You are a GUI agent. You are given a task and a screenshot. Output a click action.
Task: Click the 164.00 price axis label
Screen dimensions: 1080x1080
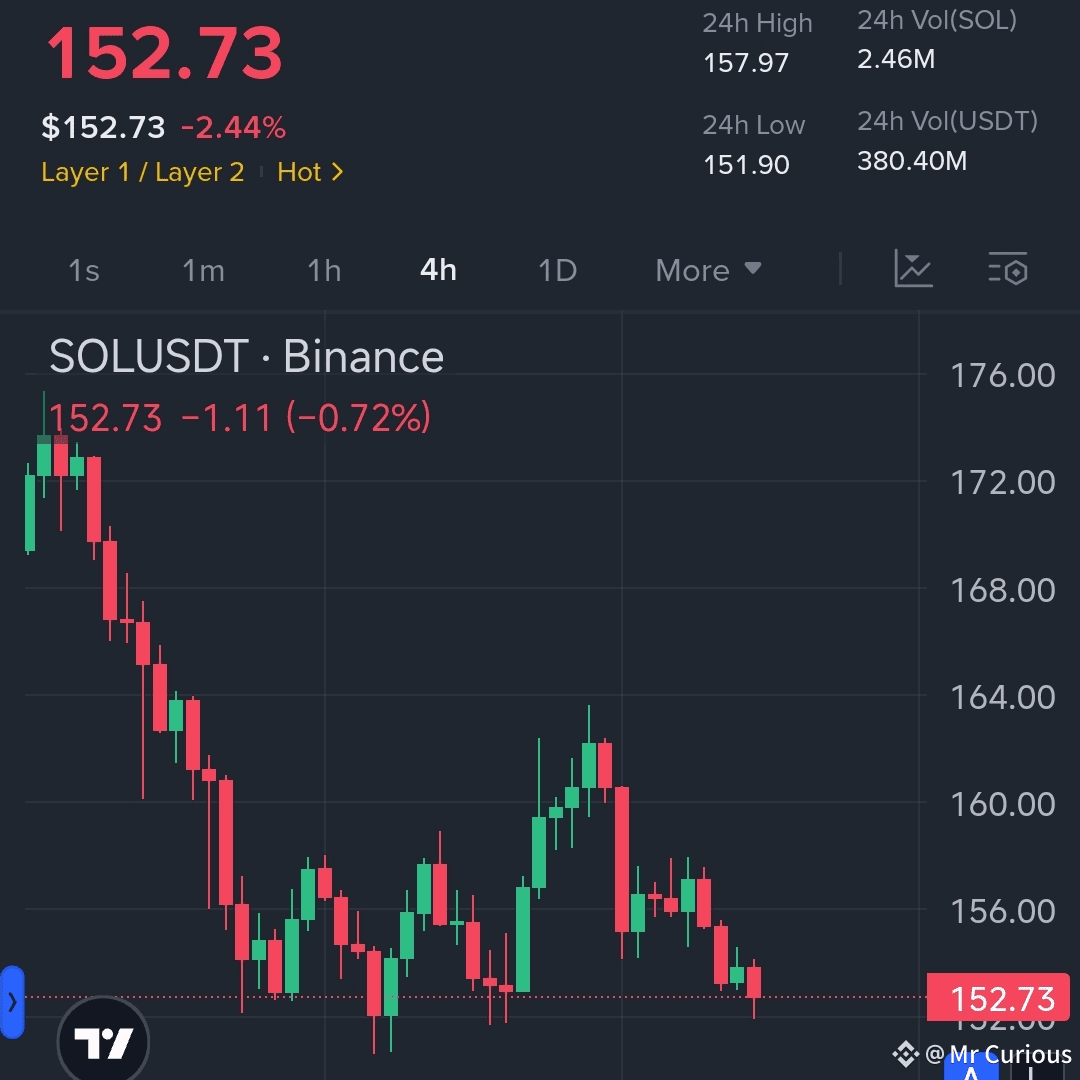[x=1003, y=698]
